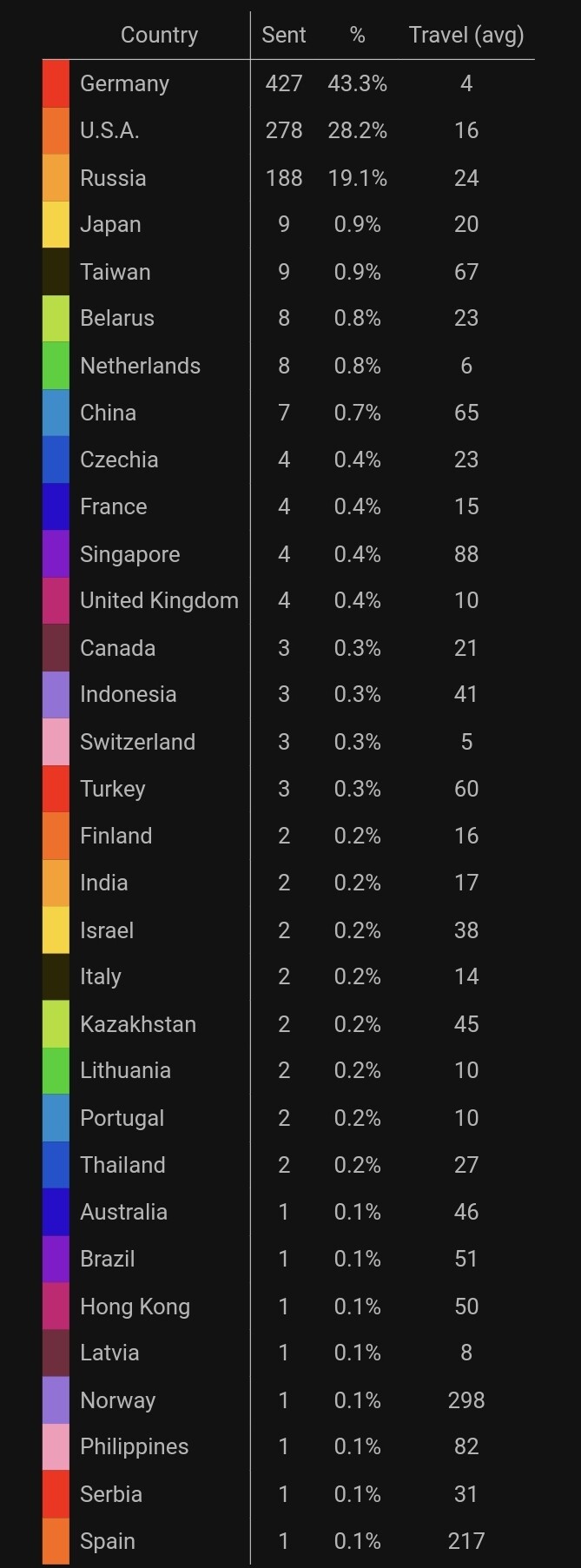Select the yellow swatch next to Japan

56,224
